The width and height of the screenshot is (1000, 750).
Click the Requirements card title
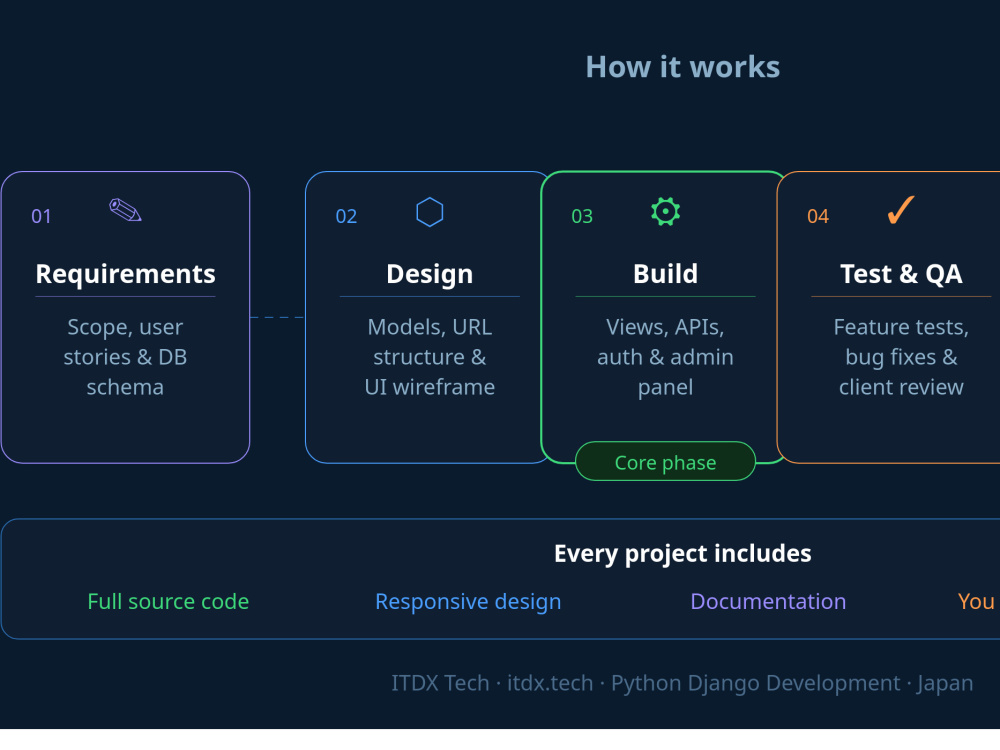pos(126,274)
